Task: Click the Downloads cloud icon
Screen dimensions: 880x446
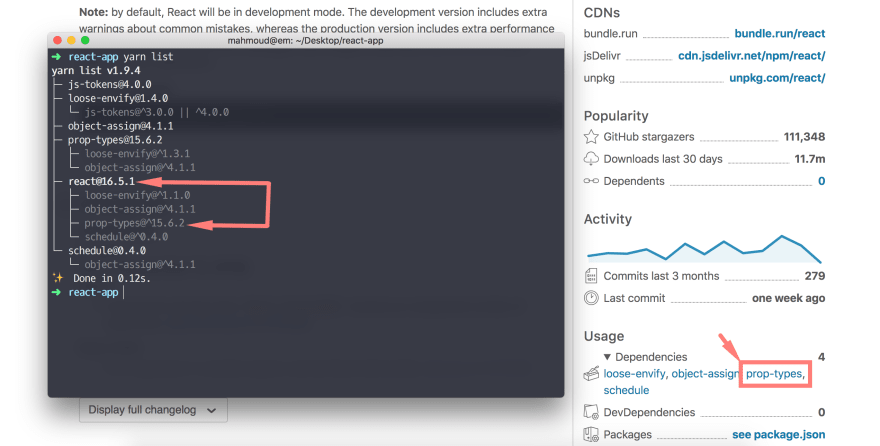Action: 591,159
